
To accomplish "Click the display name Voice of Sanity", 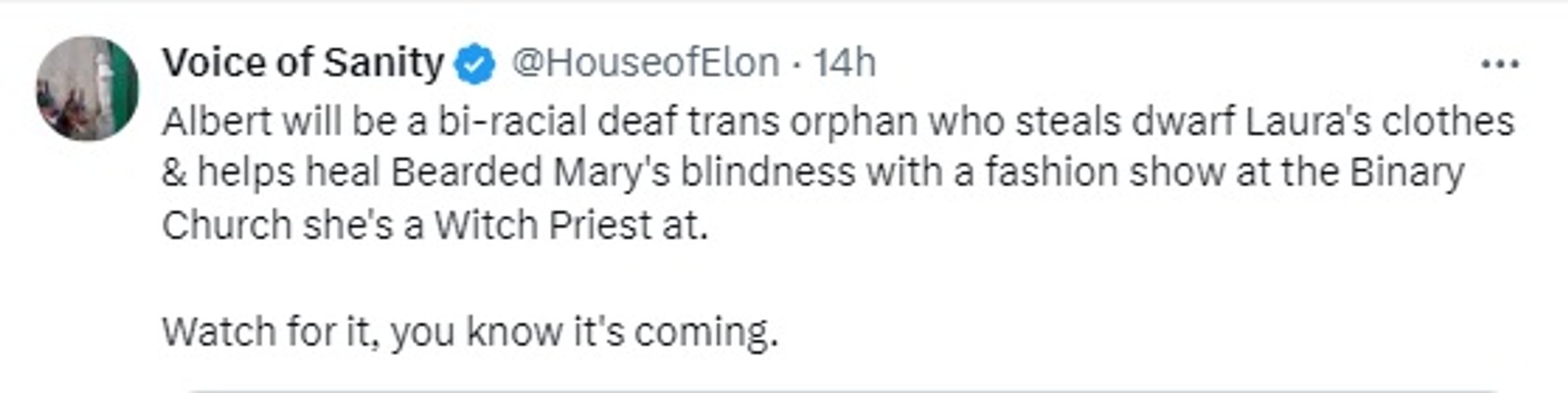I will tap(303, 63).
